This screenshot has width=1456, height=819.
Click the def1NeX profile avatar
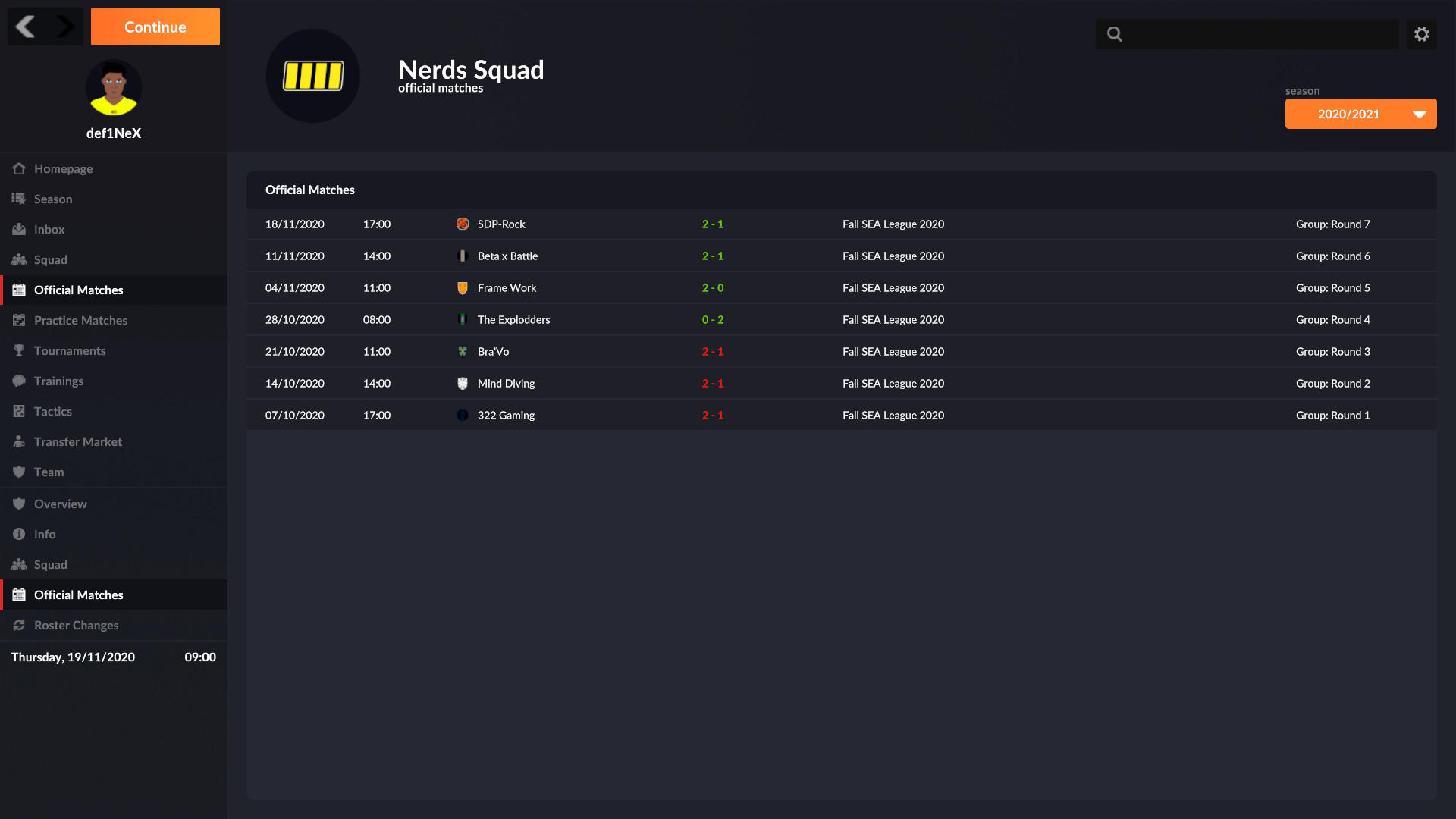pyautogui.click(x=114, y=88)
